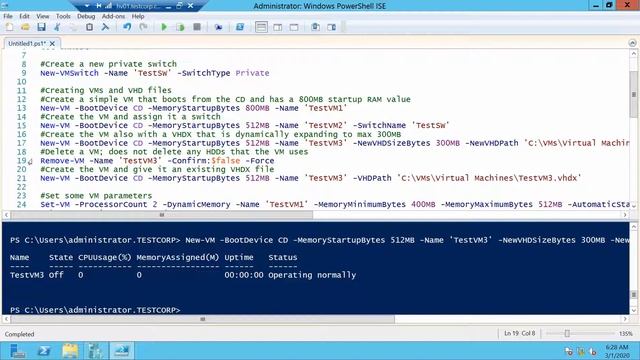
Task: Show the Command Add-on pane
Action: click(331, 27)
